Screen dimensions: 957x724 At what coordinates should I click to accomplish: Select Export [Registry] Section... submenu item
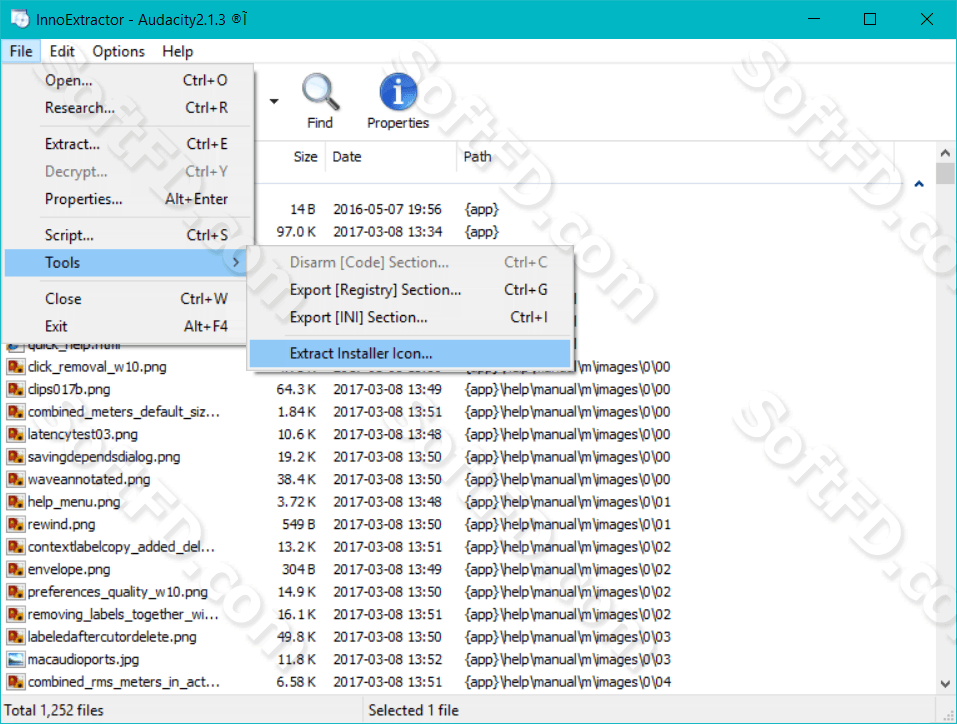click(x=410, y=290)
